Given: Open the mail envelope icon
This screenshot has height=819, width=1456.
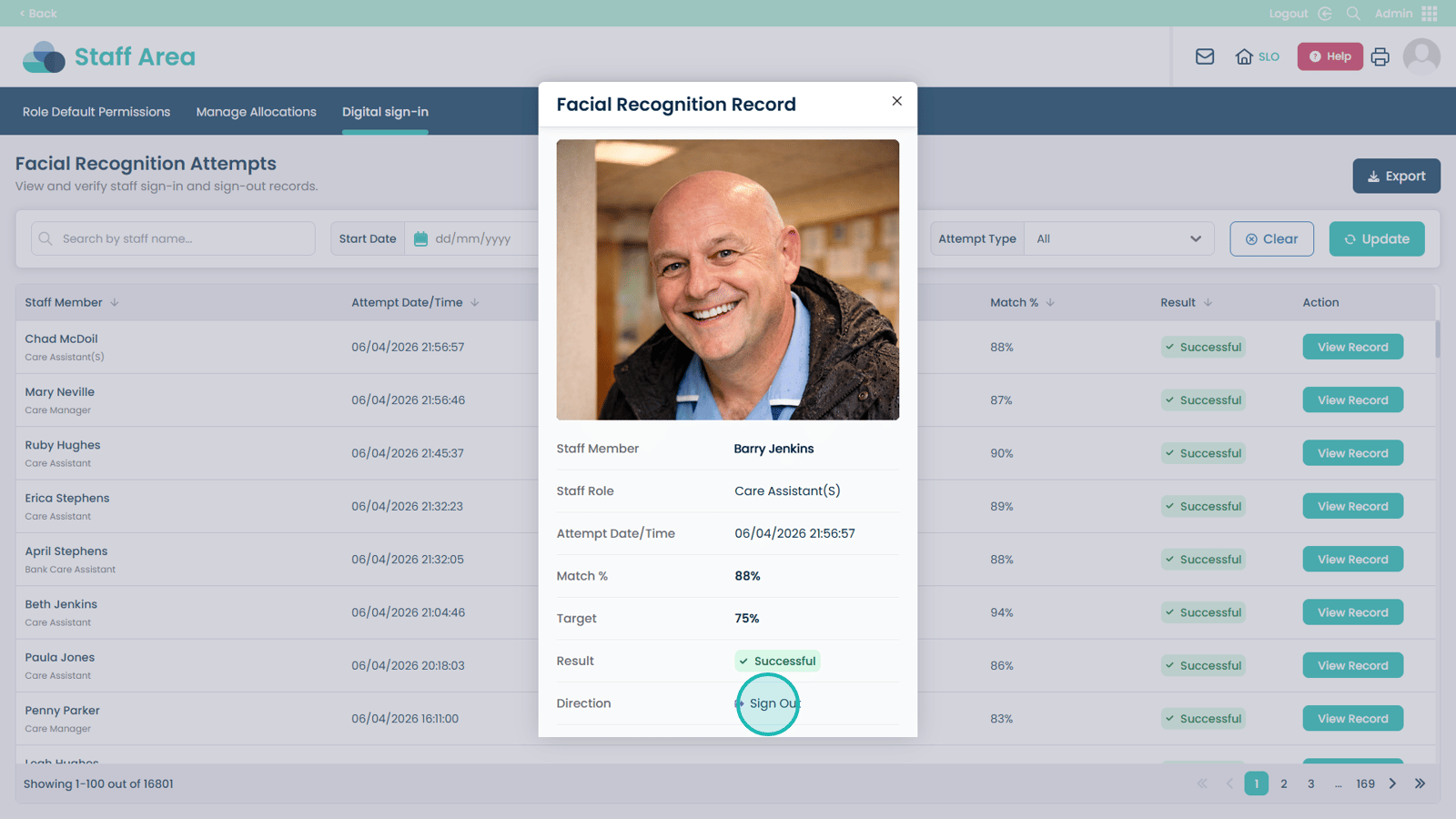Looking at the screenshot, I should [1205, 56].
